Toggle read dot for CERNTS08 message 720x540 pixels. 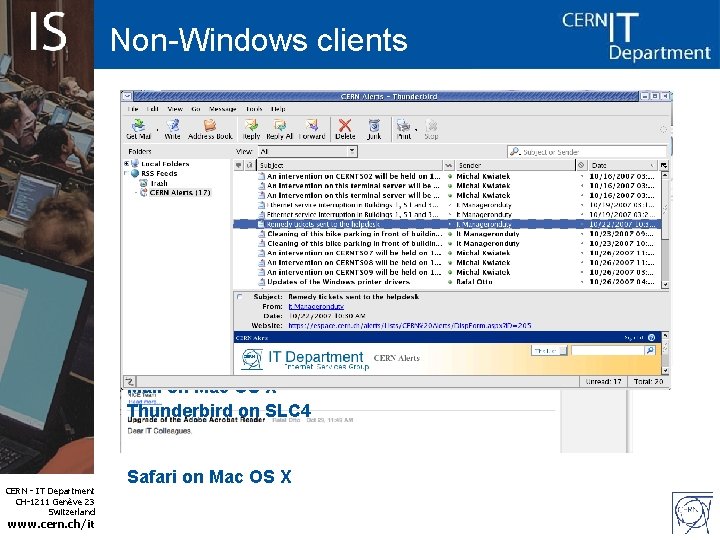(x=450, y=263)
